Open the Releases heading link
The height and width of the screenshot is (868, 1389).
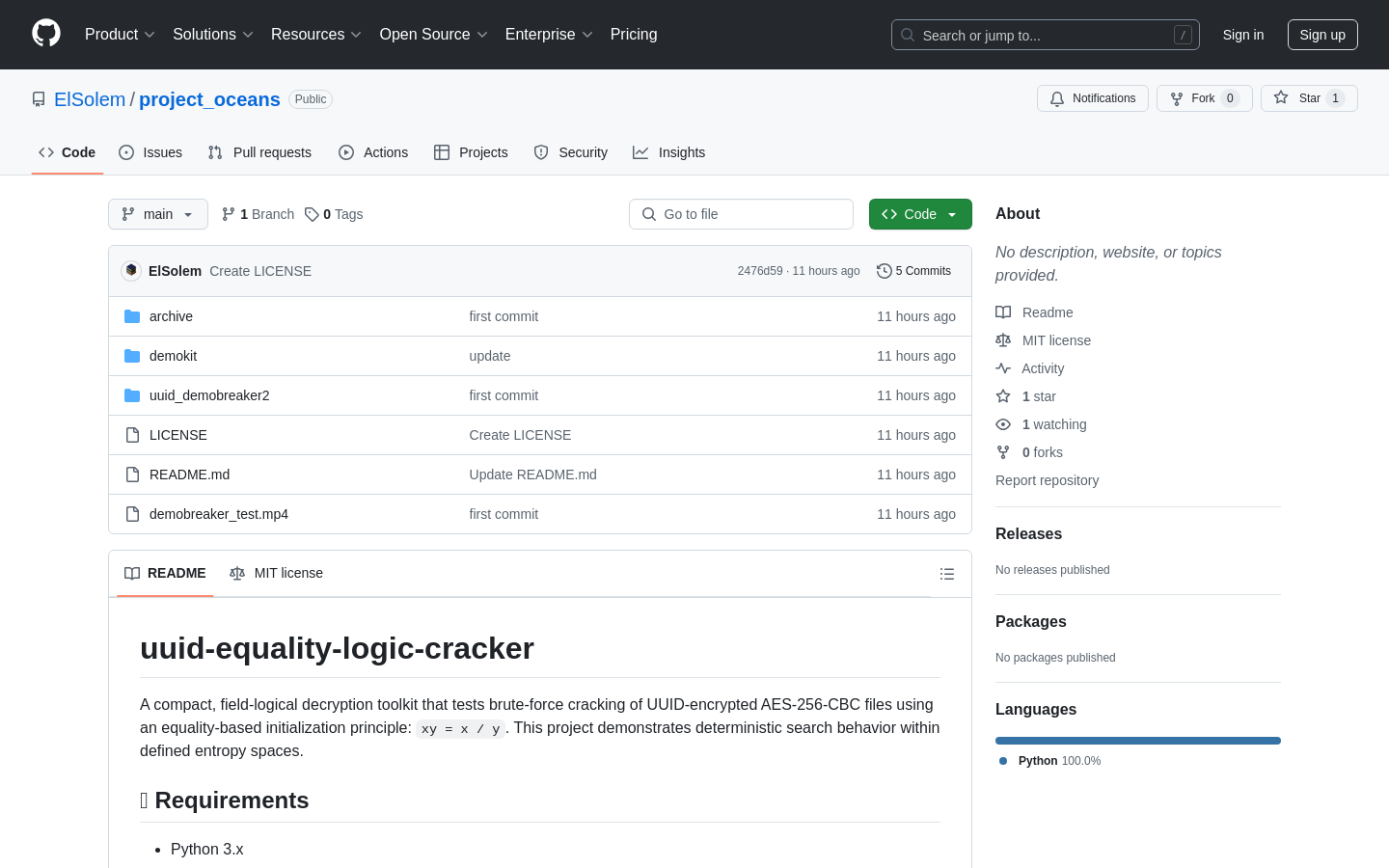pyautogui.click(x=1028, y=534)
